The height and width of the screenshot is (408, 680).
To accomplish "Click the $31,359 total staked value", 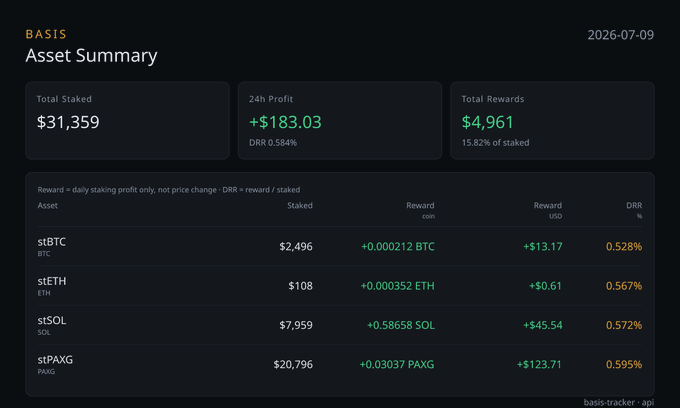I will pos(68,122).
